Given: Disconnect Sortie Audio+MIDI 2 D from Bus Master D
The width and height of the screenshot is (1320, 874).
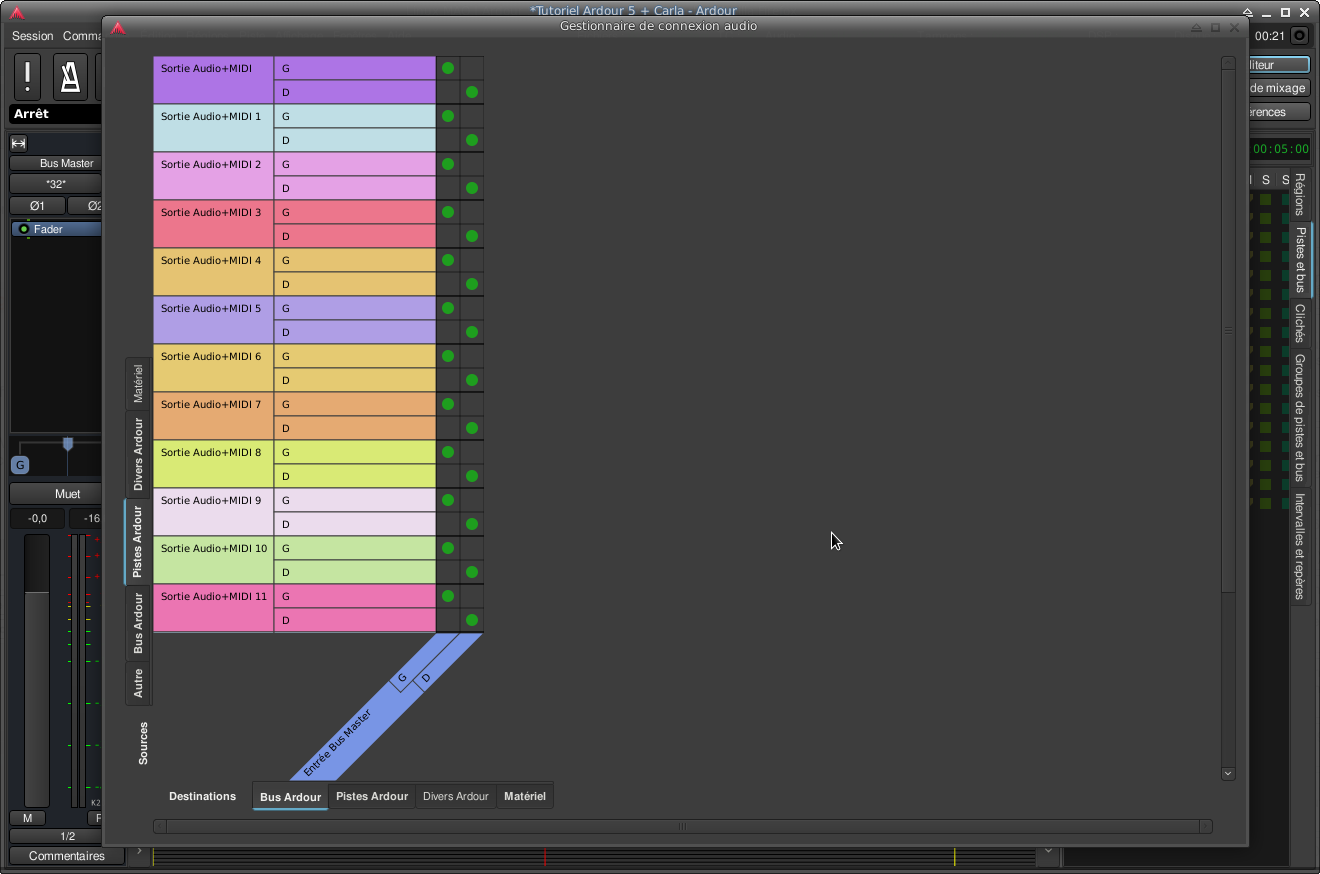Looking at the screenshot, I should 472,188.
